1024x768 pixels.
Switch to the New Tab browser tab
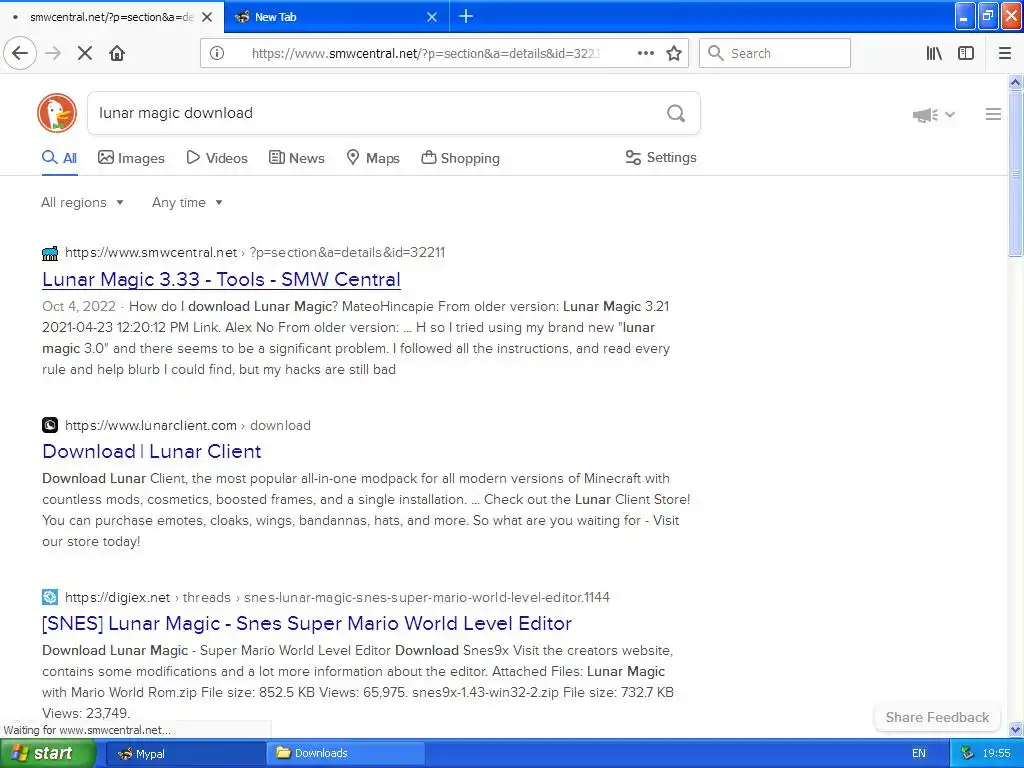(336, 17)
